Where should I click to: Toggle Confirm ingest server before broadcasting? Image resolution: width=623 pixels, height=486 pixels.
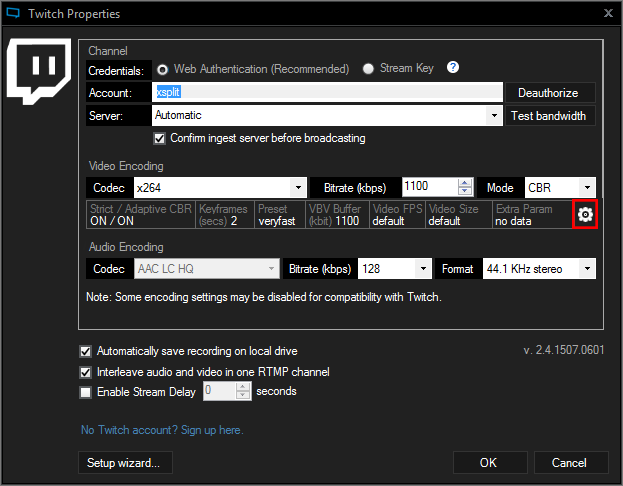(160, 138)
